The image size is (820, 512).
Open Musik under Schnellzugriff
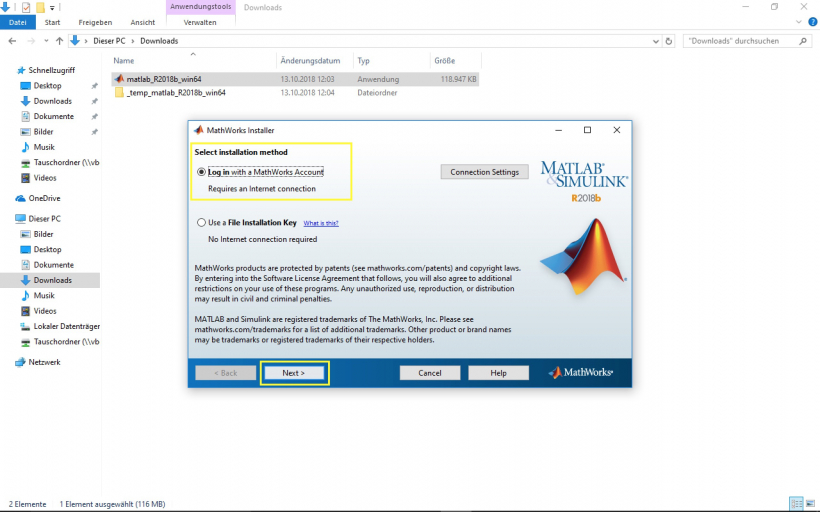(44, 147)
